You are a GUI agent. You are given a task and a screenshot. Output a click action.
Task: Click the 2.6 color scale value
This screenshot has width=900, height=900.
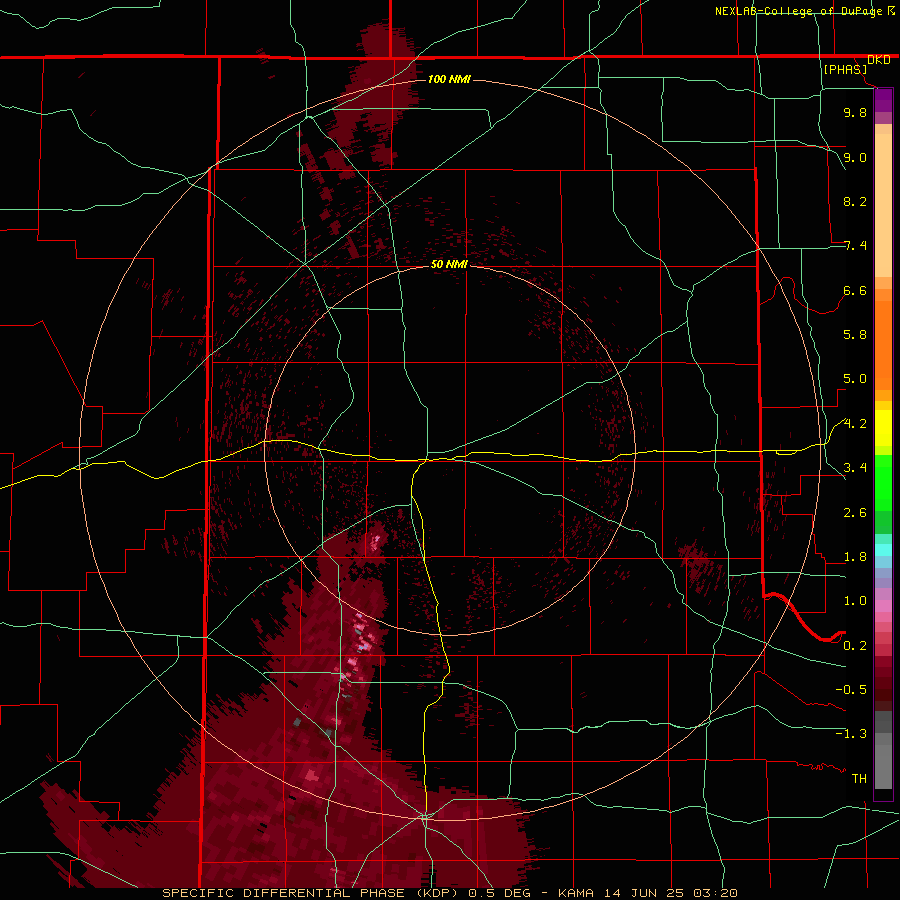(855, 513)
